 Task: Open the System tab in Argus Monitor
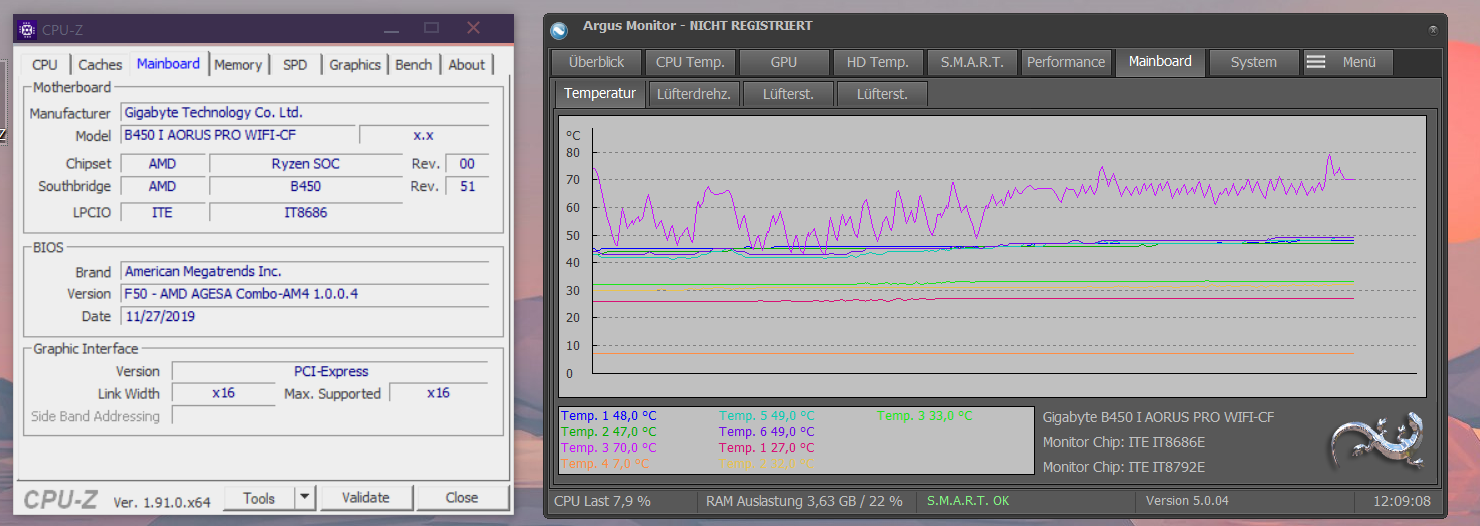[x=1254, y=62]
